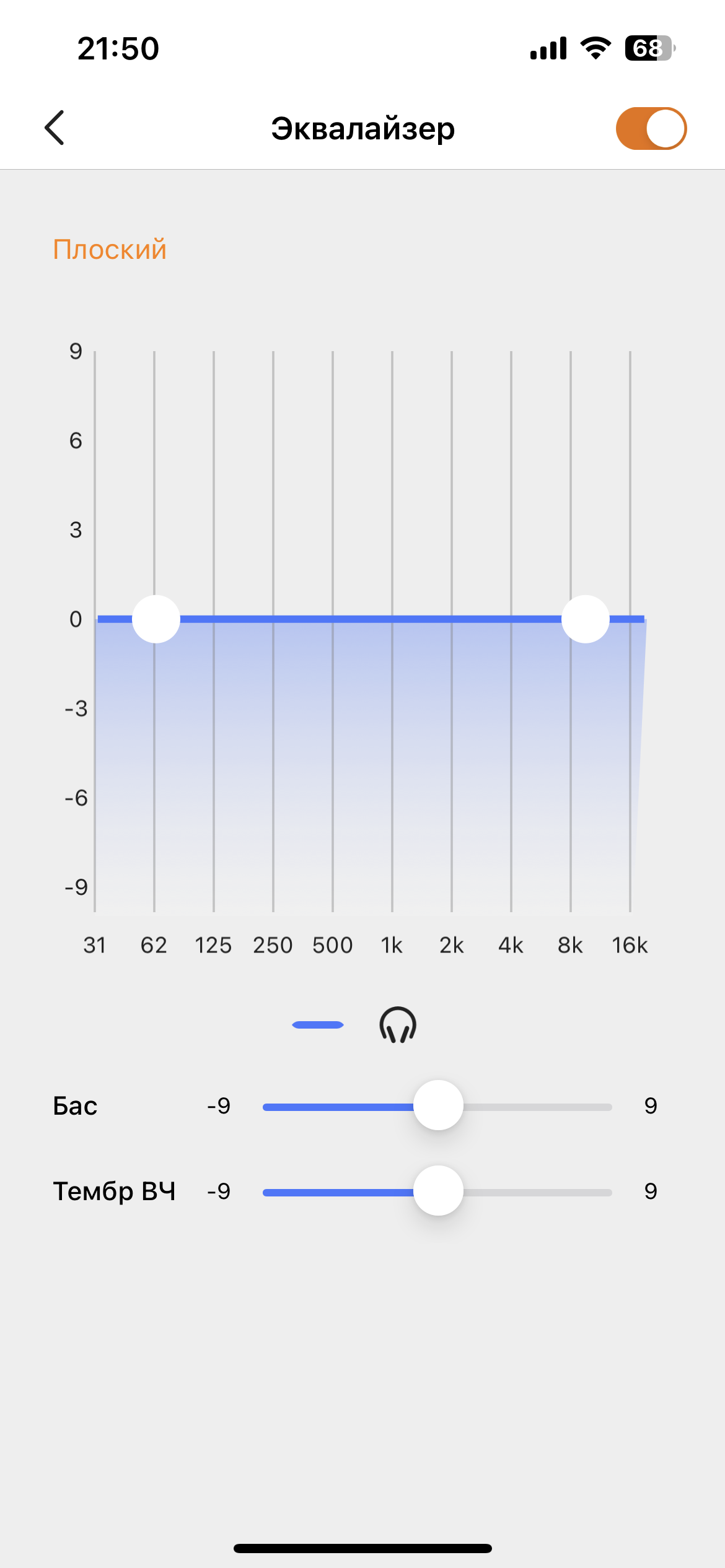
Task: Tap the Wi-Fi icon in status bar
Action: click(595, 48)
